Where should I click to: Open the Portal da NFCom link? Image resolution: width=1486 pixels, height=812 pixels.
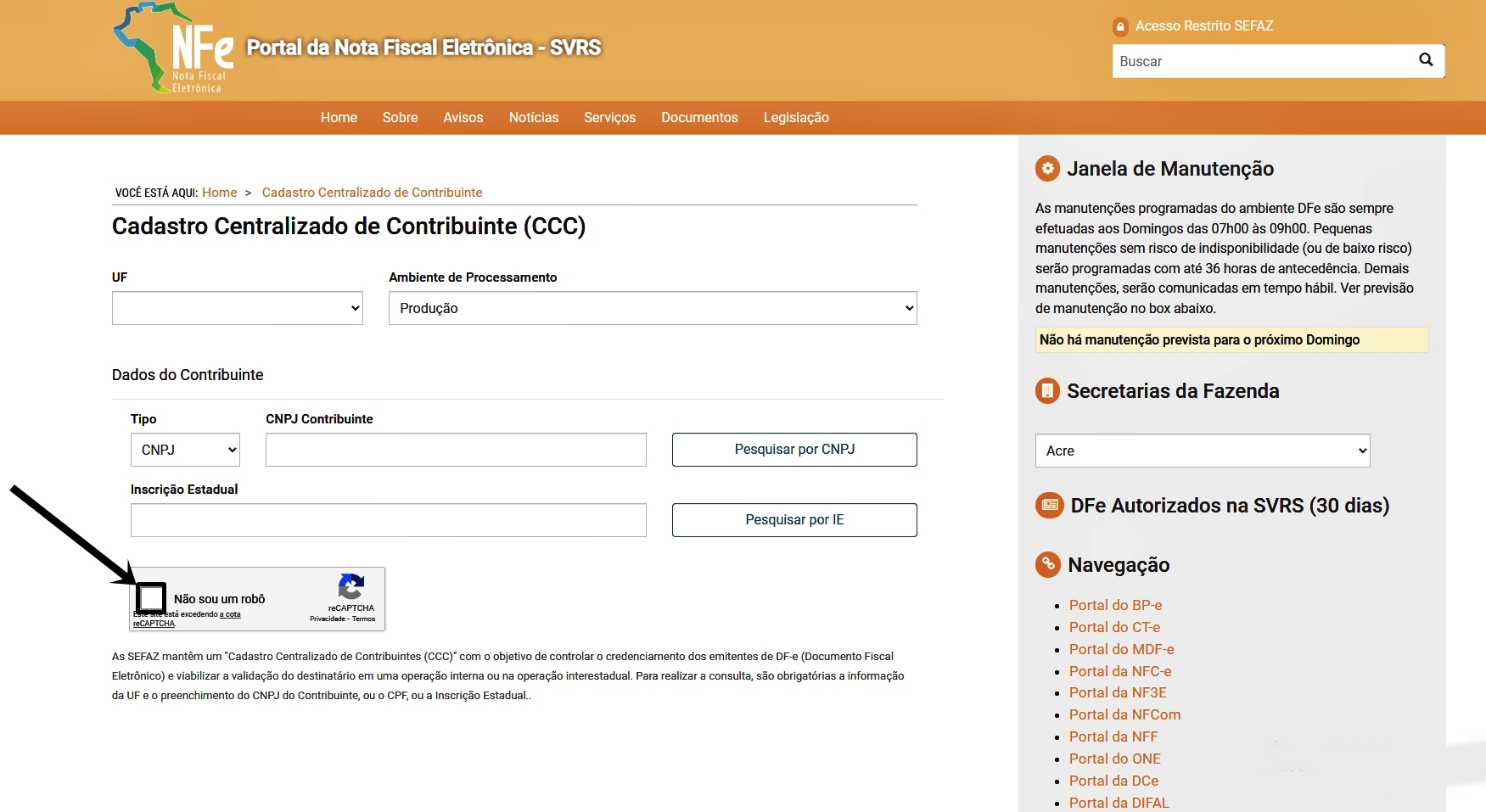click(x=1125, y=714)
